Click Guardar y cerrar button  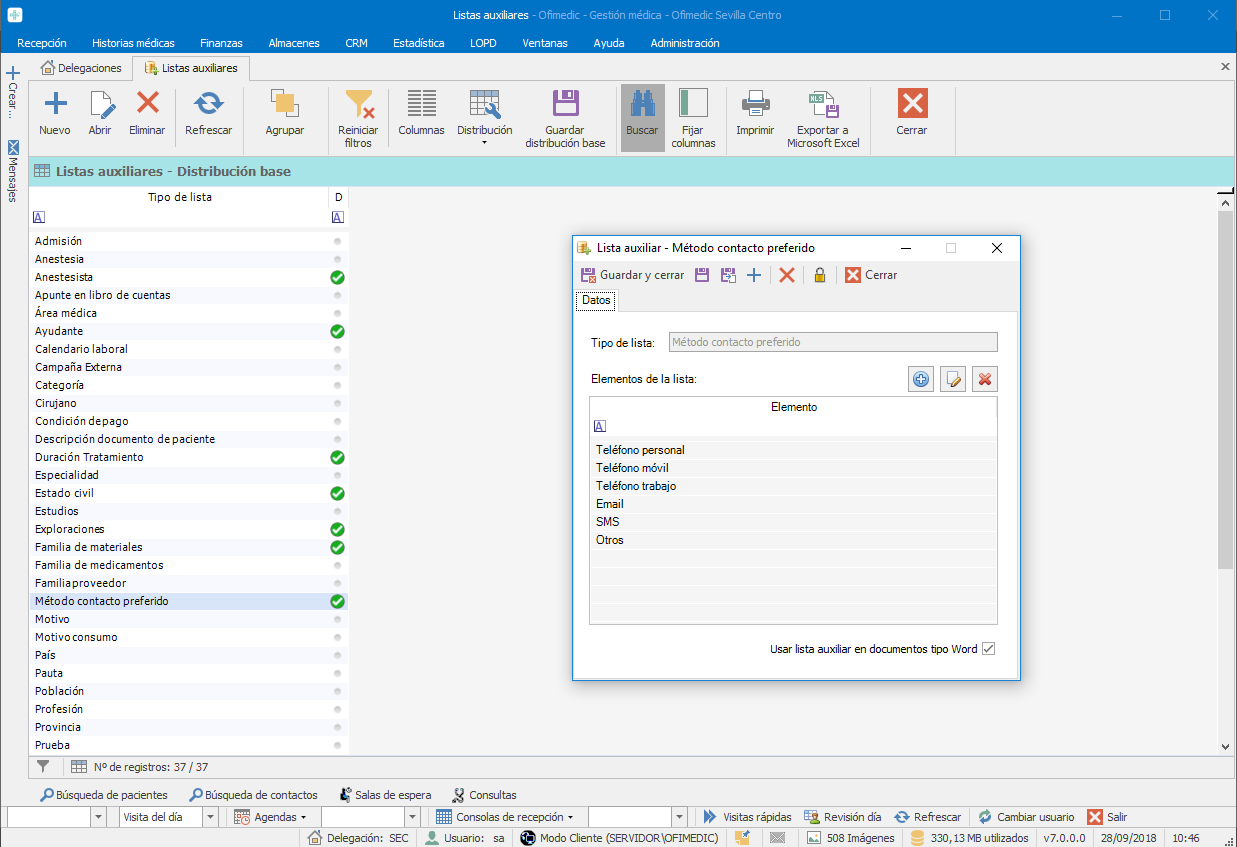pyautogui.click(x=632, y=275)
